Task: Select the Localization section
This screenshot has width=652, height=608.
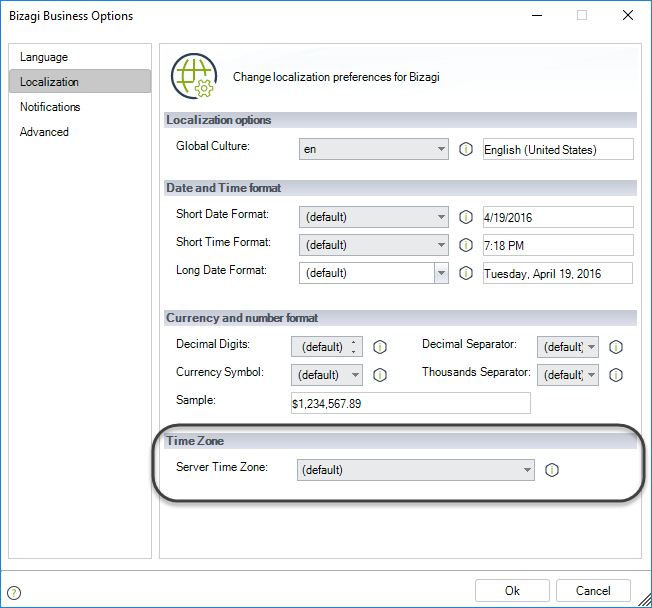Action: pyautogui.click(x=80, y=82)
